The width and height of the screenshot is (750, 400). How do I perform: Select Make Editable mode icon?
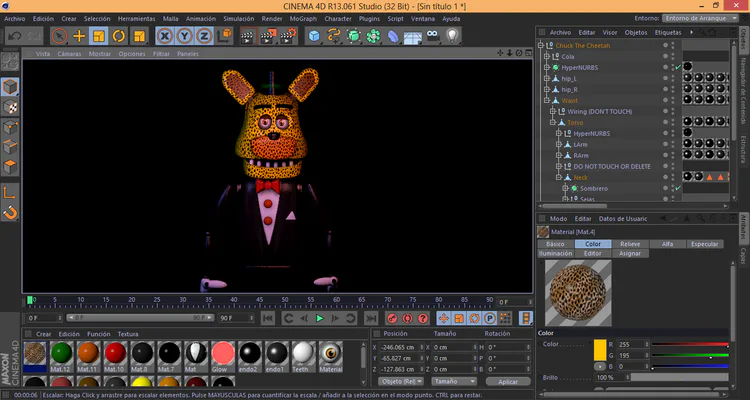(x=10, y=62)
